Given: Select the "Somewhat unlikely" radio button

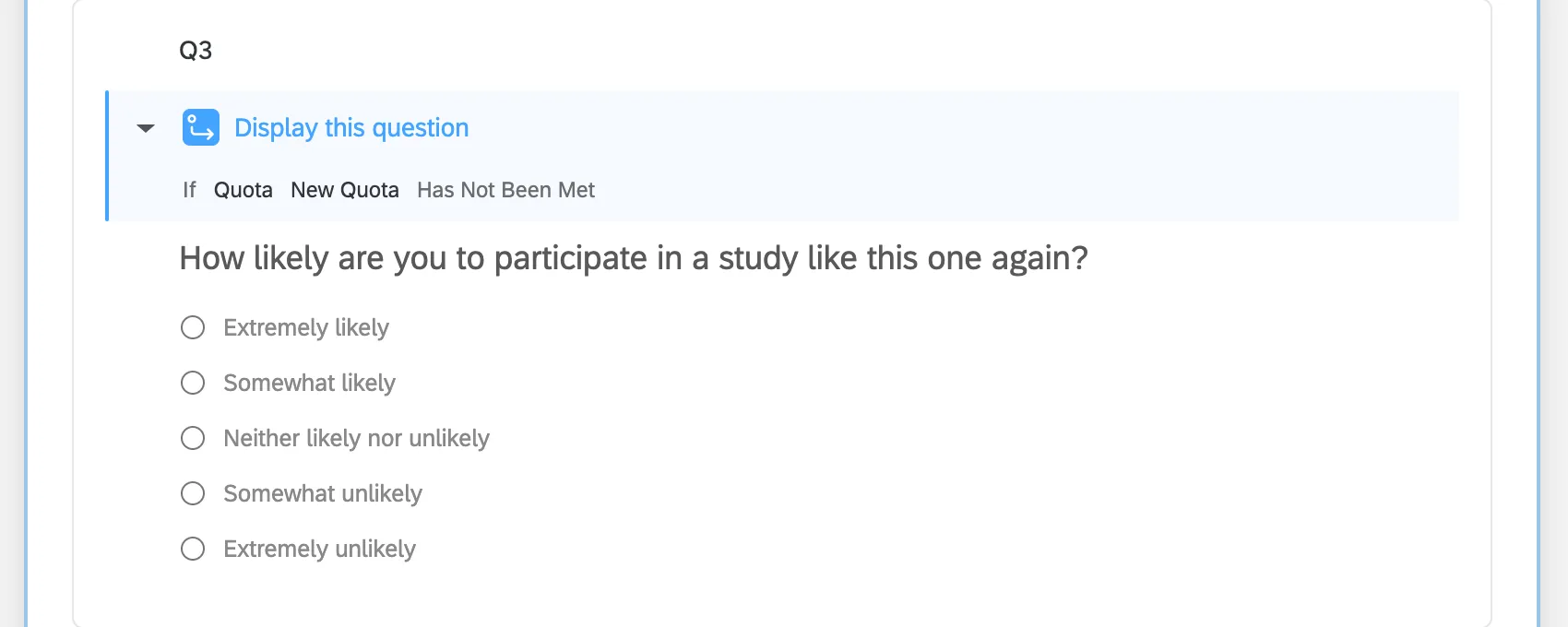Looking at the screenshot, I should 193,493.
